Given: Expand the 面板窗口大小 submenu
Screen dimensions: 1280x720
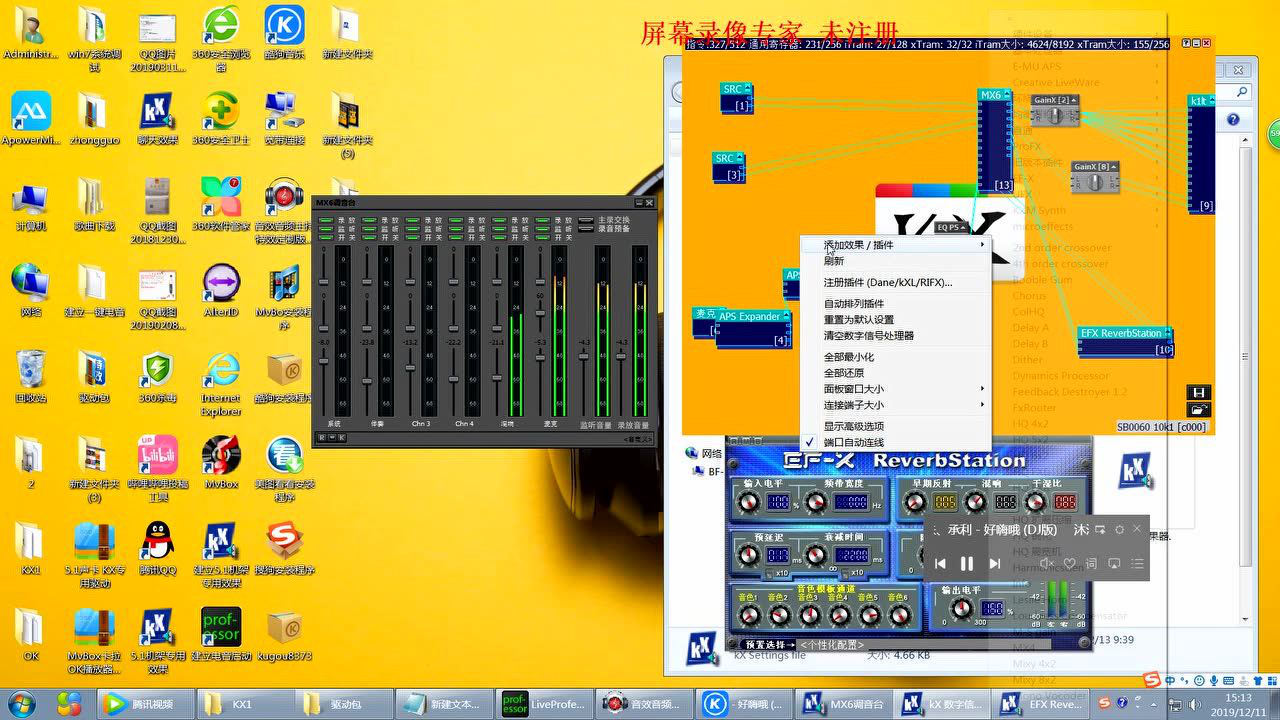Looking at the screenshot, I should pyautogui.click(x=896, y=389).
